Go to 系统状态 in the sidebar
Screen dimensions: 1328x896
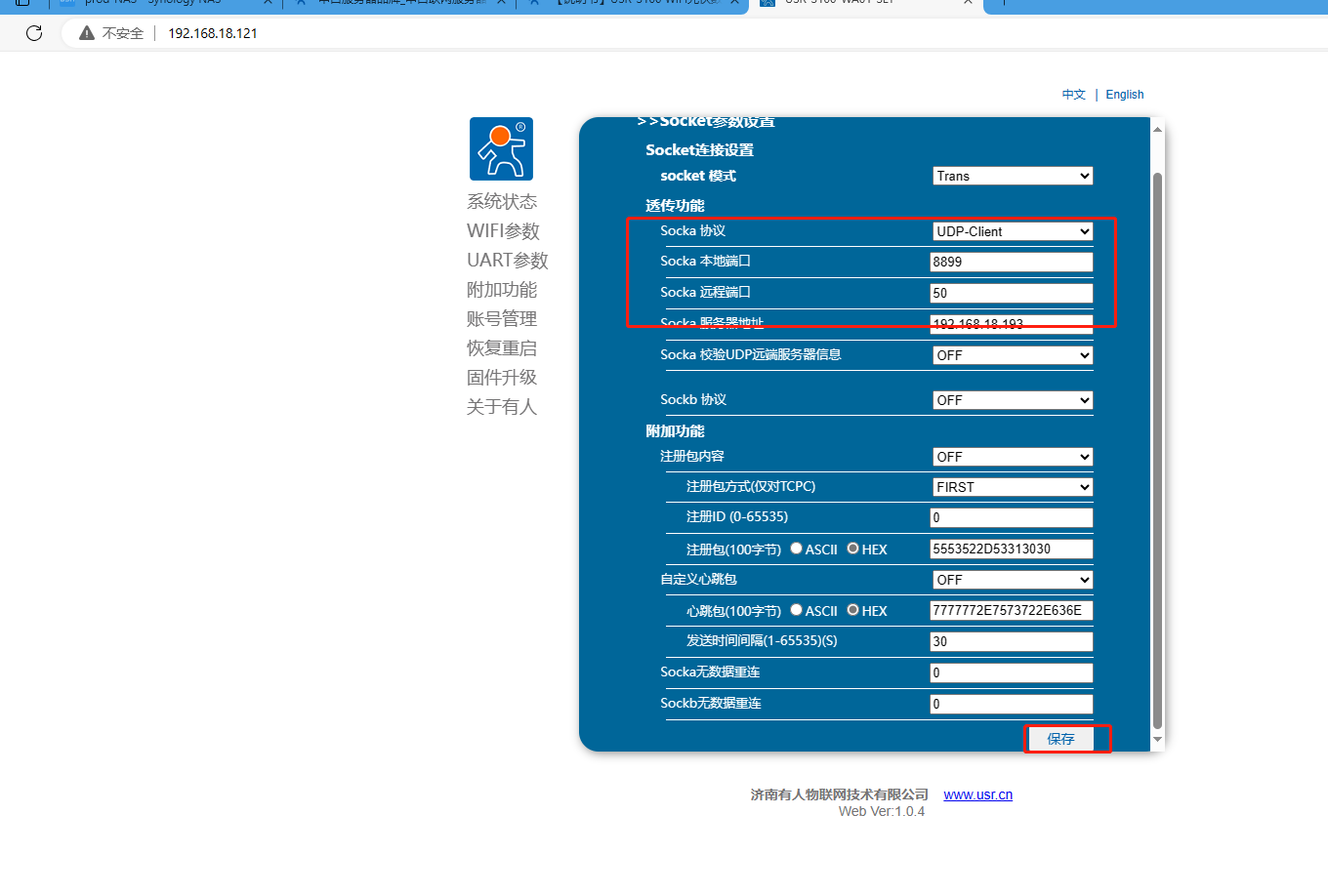[x=502, y=202]
